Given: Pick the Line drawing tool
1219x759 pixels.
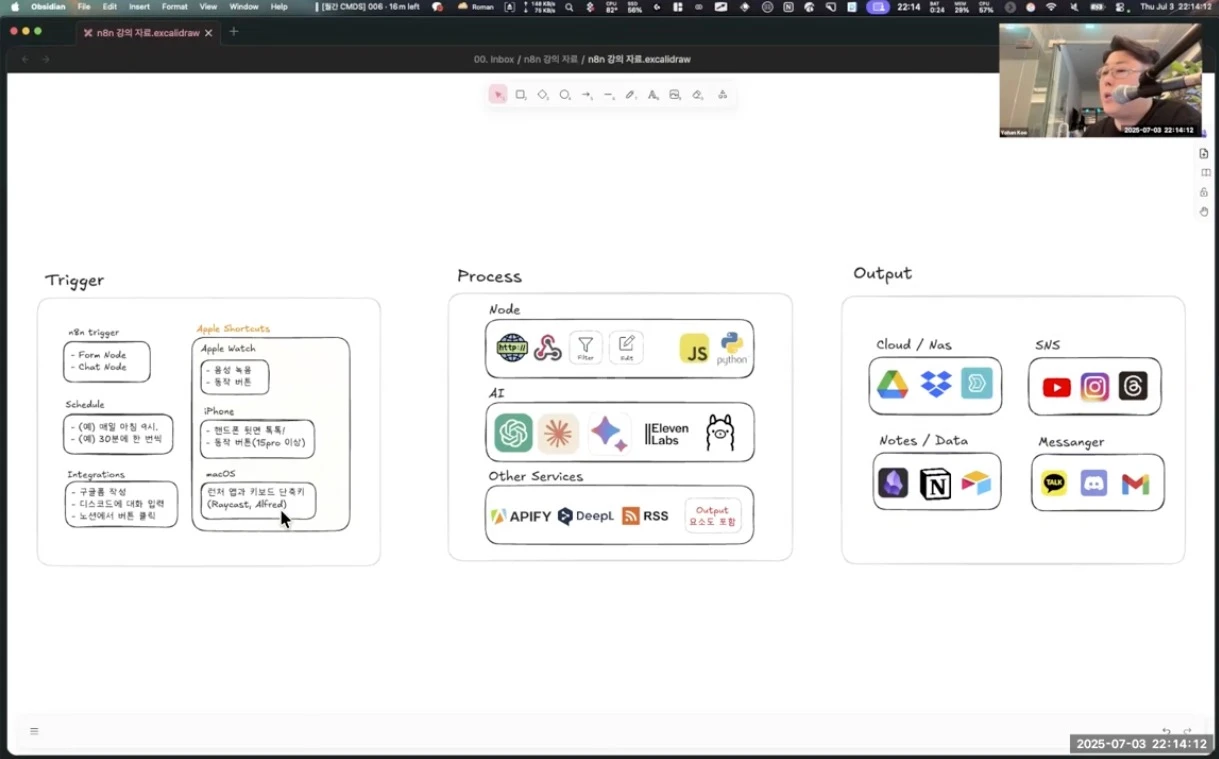Looking at the screenshot, I should coord(609,95).
